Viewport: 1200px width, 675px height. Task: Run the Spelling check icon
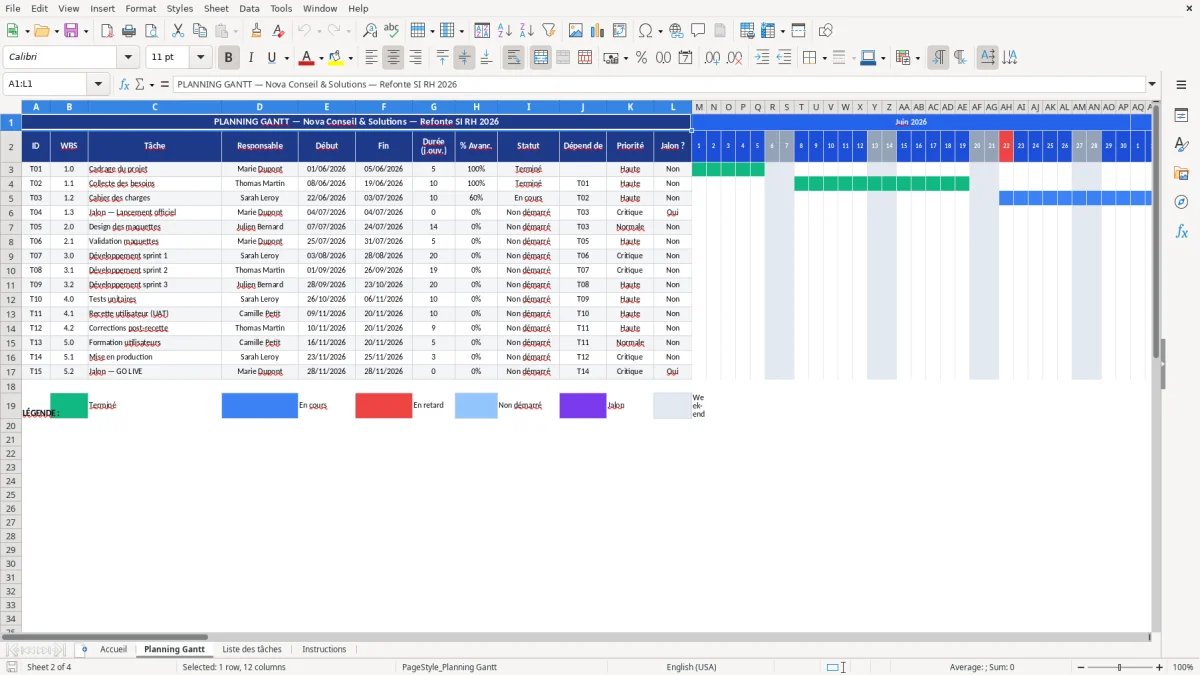[x=392, y=31]
